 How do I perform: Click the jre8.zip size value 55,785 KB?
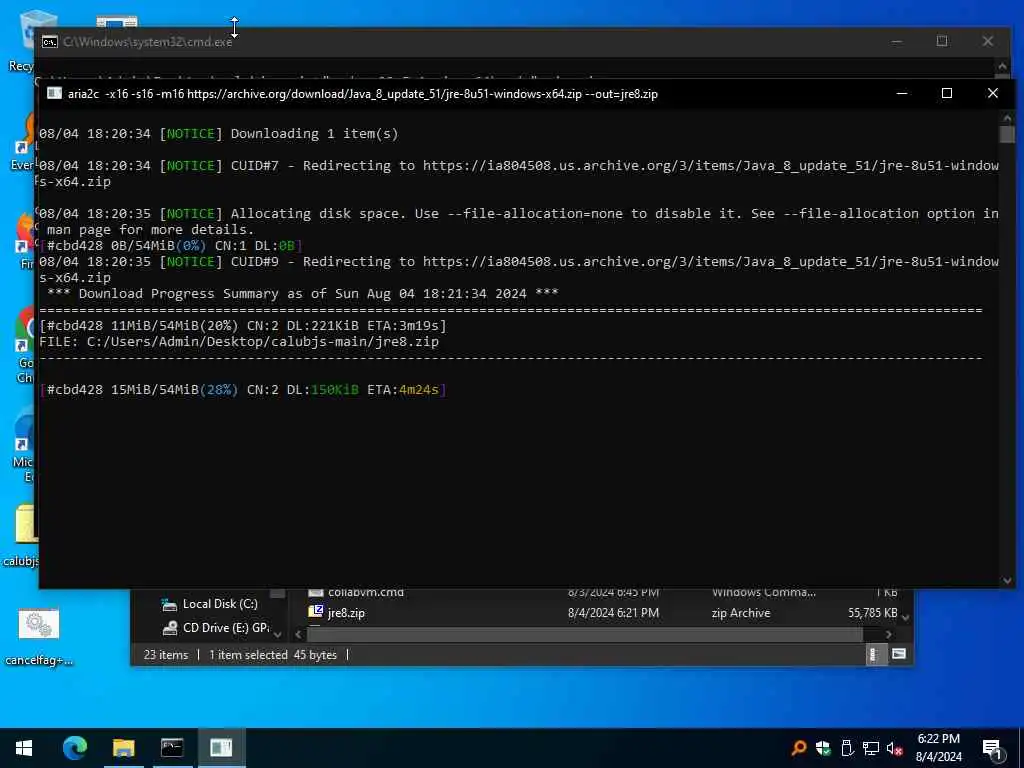(x=872, y=613)
